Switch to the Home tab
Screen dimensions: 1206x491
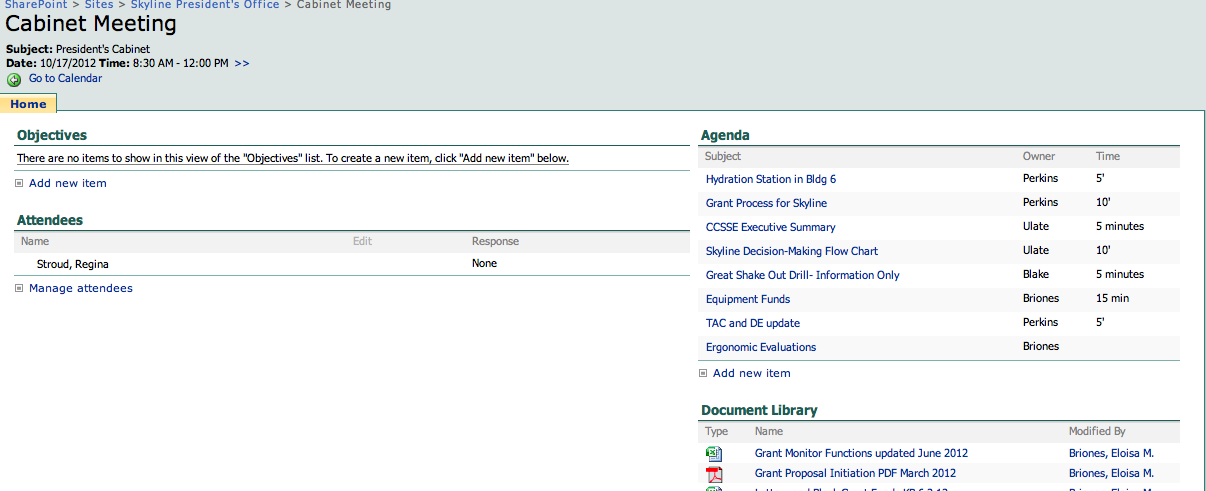click(x=28, y=104)
